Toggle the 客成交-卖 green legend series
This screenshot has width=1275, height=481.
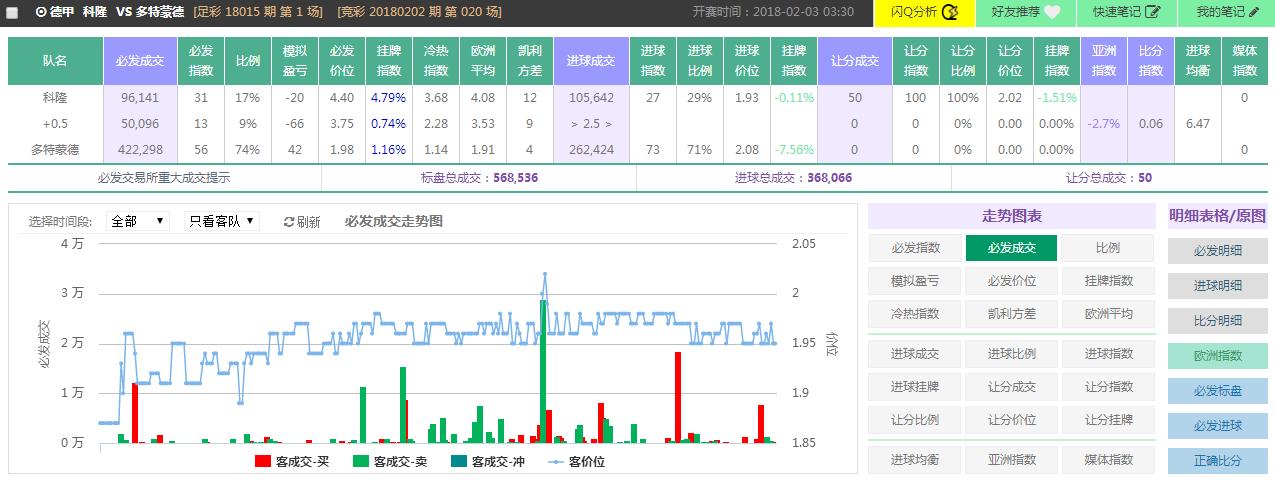[x=391, y=461]
